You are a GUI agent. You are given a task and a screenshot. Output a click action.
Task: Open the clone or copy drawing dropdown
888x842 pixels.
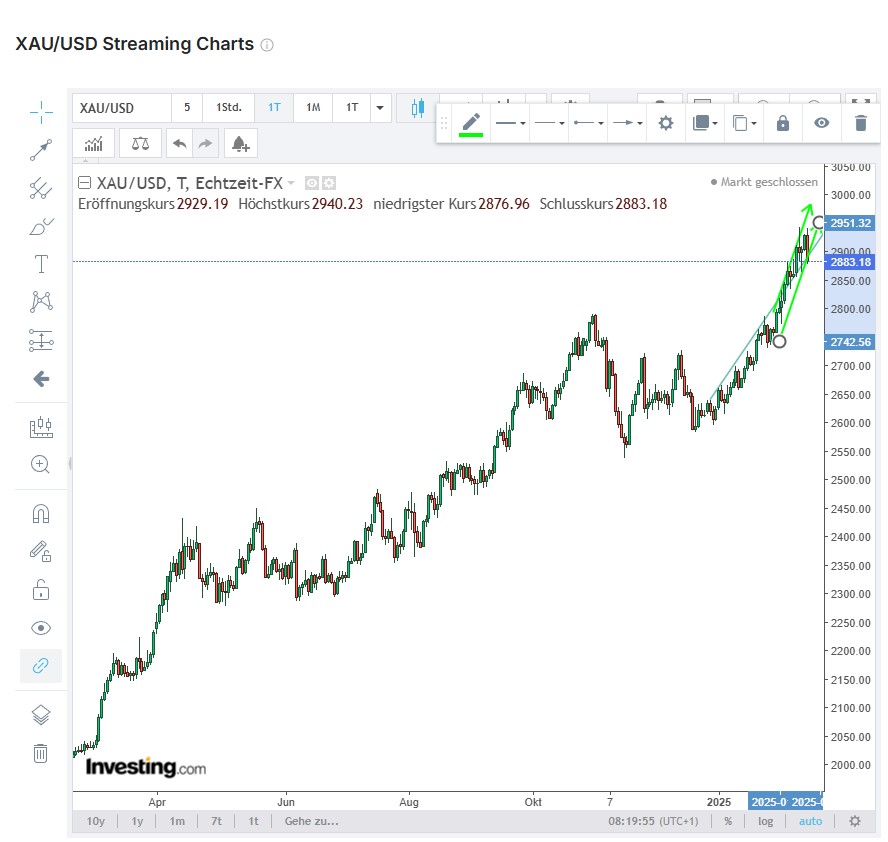[x=744, y=123]
